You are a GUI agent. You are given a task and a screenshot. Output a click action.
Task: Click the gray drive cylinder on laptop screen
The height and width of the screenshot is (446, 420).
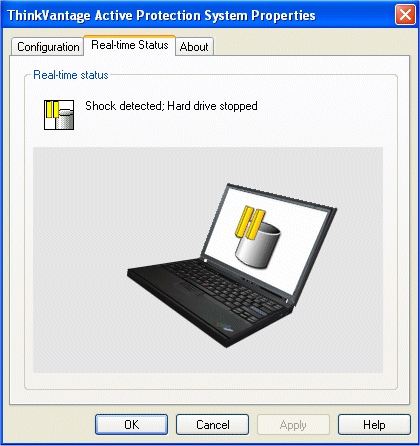[x=258, y=246]
